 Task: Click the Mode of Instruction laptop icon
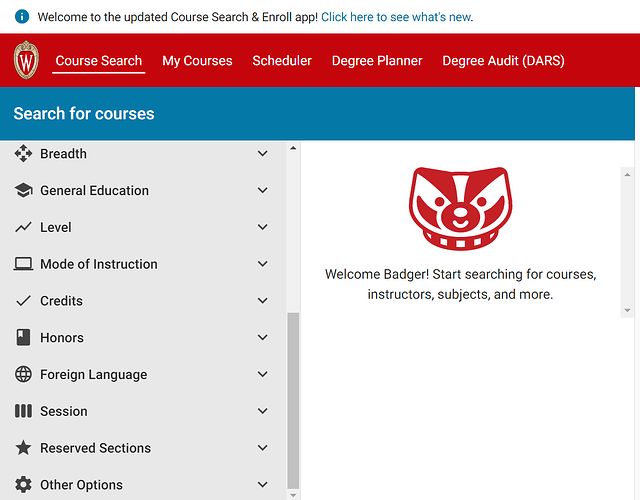click(23, 264)
